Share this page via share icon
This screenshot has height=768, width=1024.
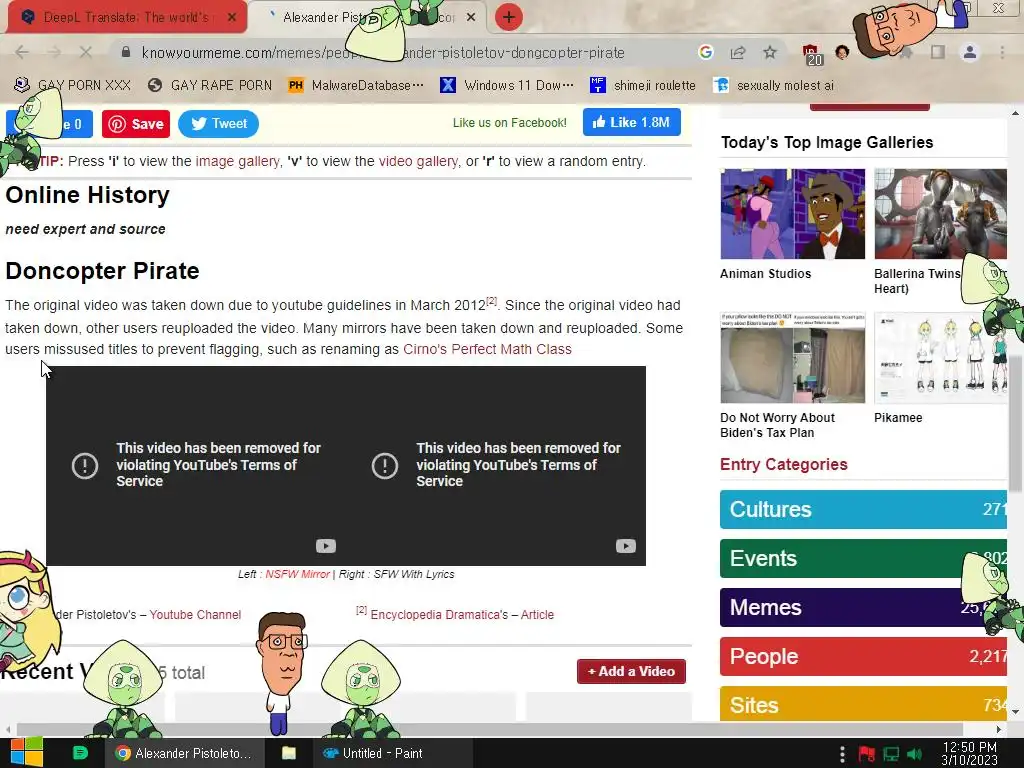(738, 52)
